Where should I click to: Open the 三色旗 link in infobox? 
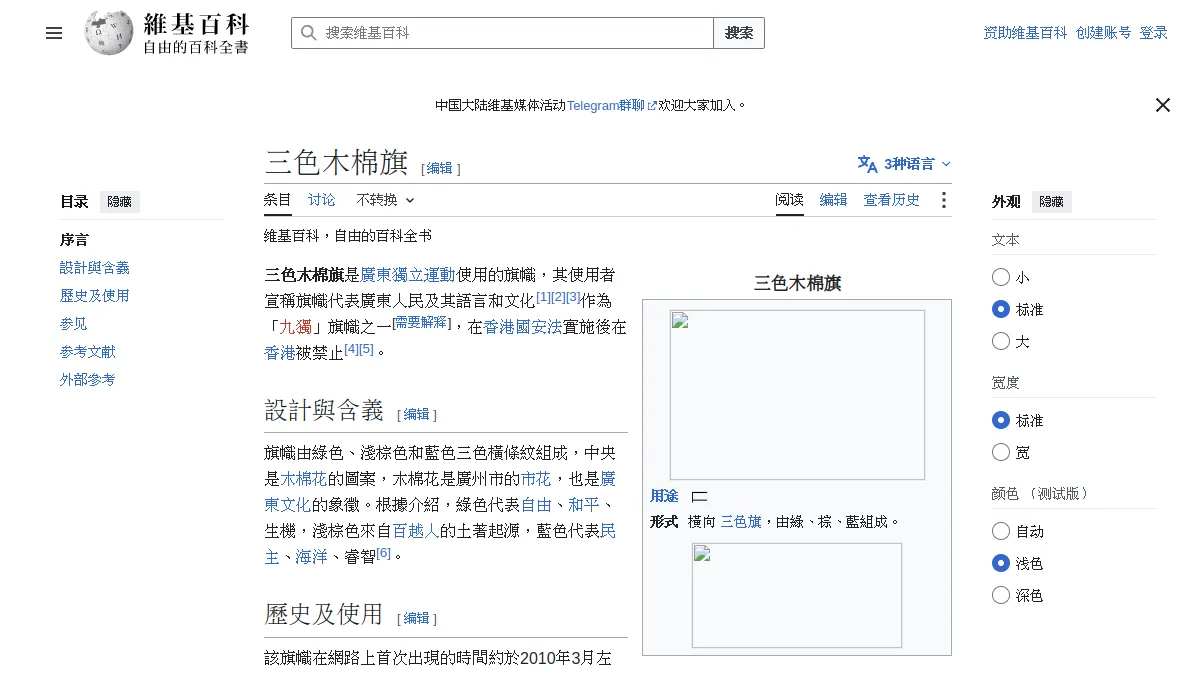tap(741, 521)
